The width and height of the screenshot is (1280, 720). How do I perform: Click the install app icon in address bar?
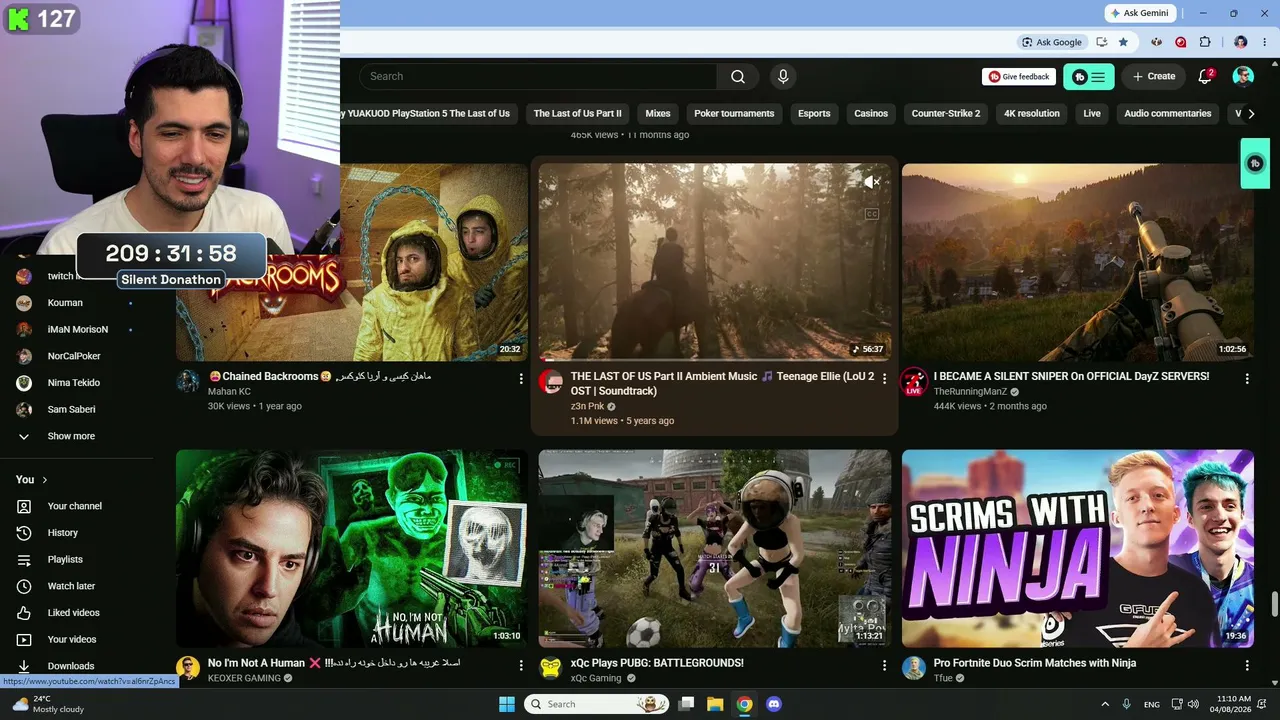(1101, 42)
